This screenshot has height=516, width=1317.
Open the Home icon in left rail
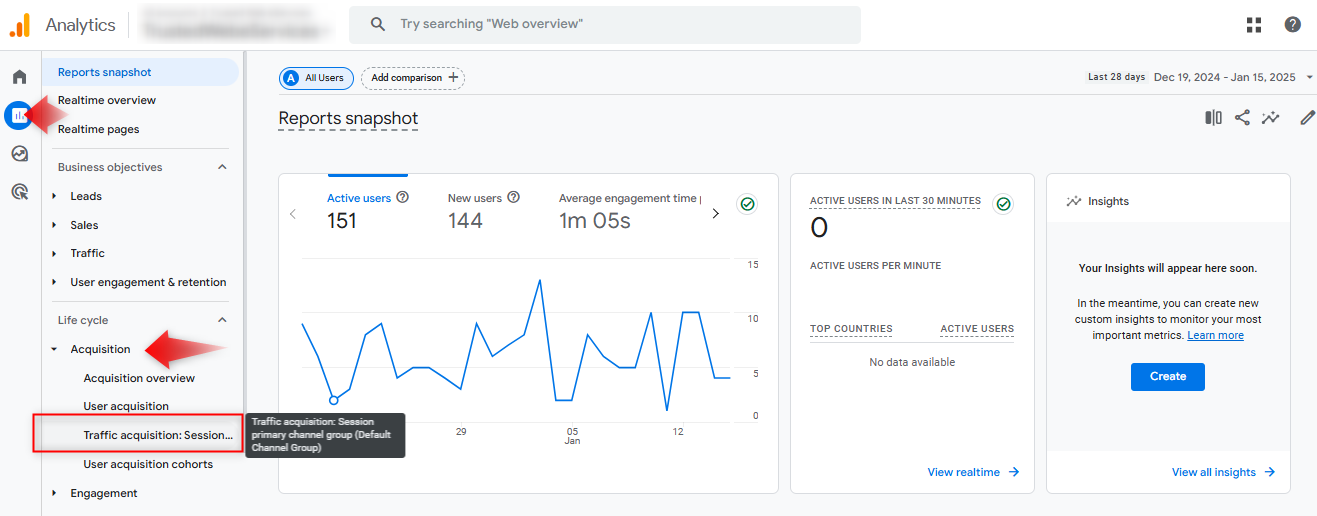(19, 77)
